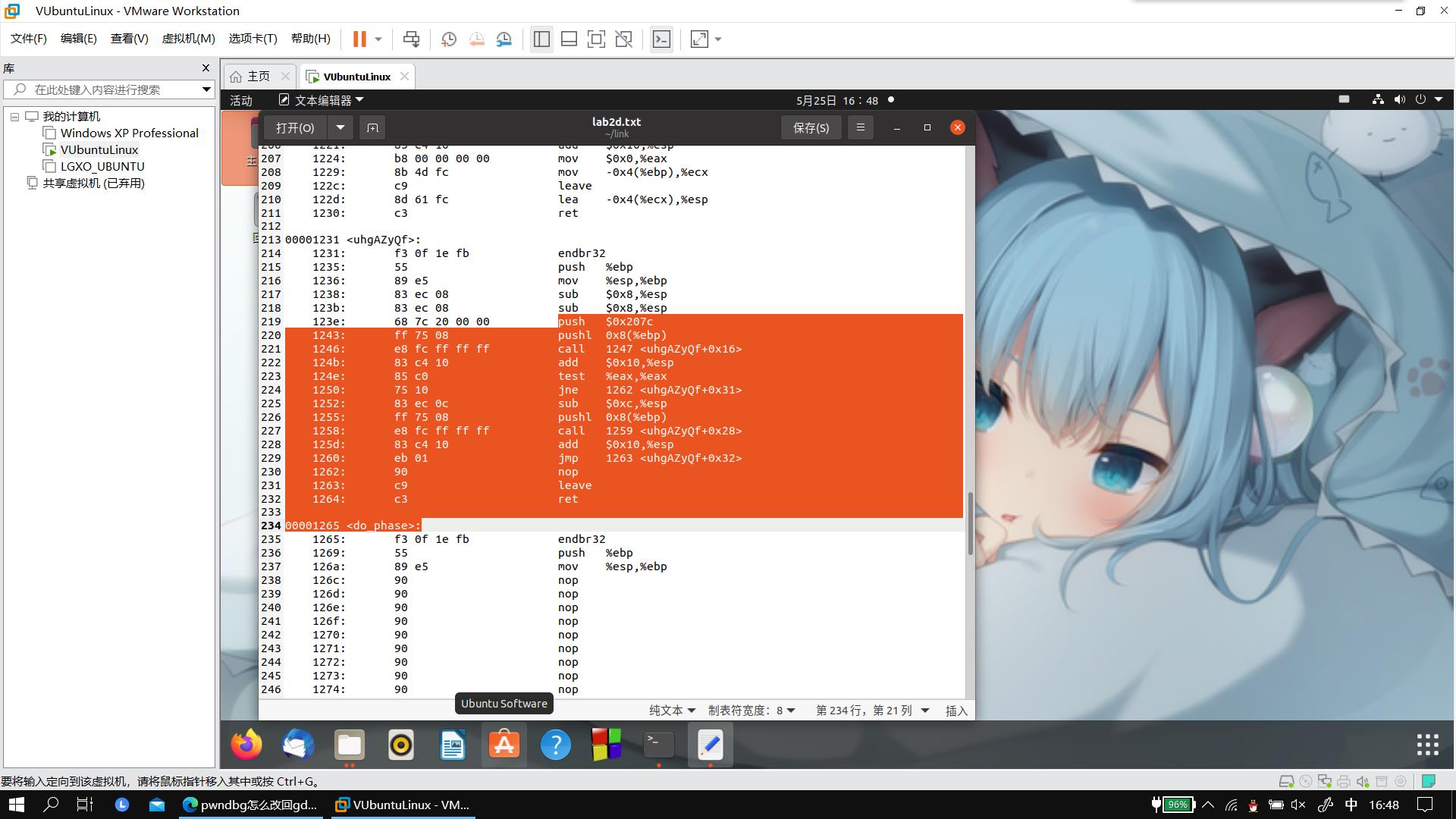Open the clock showing 5月25日 16:48
Image resolution: width=1456 pixels, height=819 pixels.
click(x=837, y=100)
